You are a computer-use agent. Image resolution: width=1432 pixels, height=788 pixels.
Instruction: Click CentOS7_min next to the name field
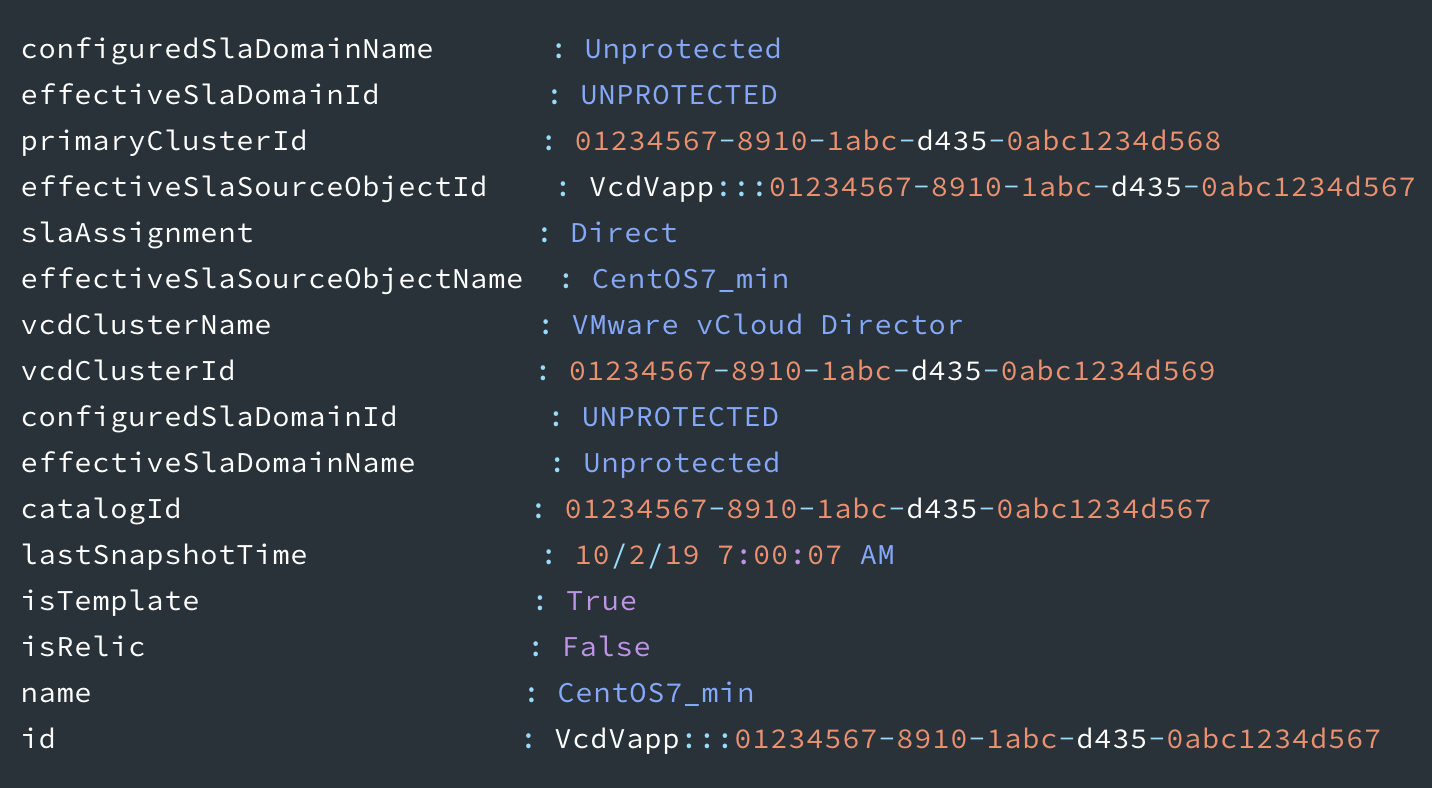(656, 693)
